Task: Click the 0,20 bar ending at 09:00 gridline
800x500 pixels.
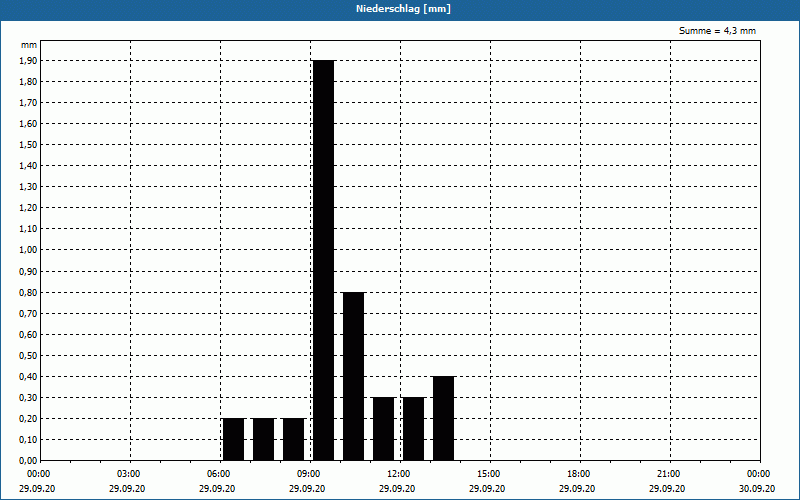Action: point(293,439)
